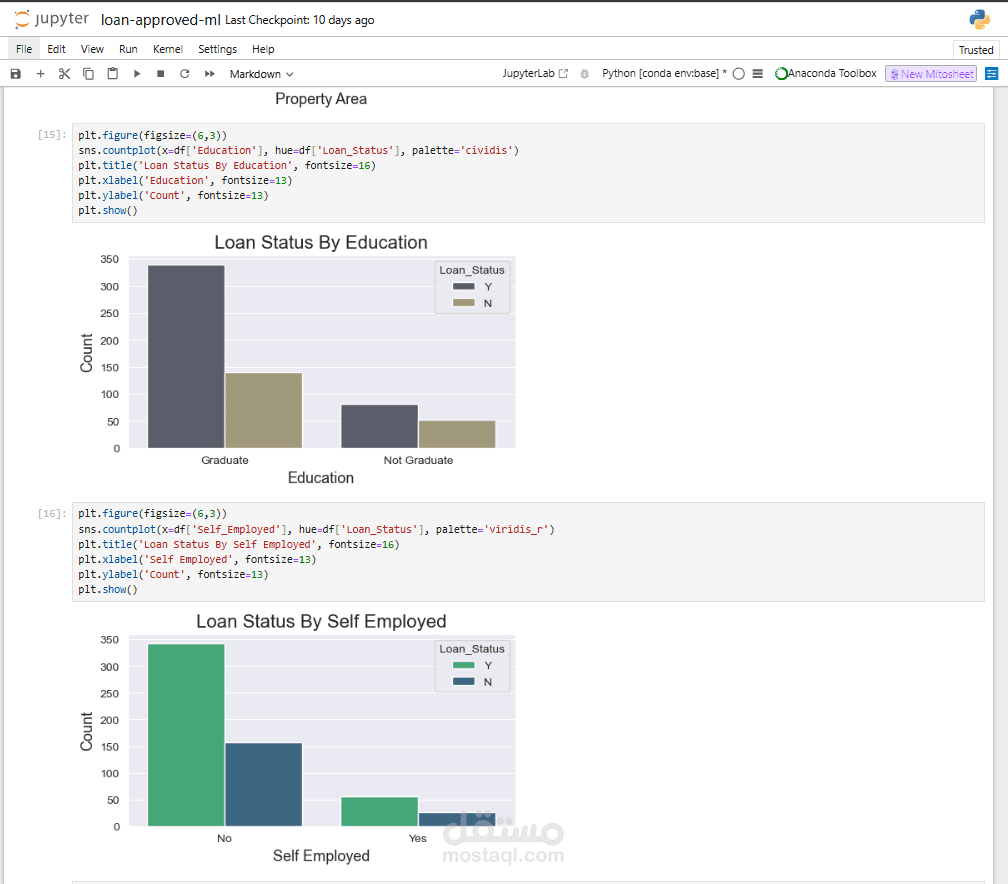Viewport: 1008px width, 884px height.
Task: Click the save notebook icon
Action: [15, 74]
